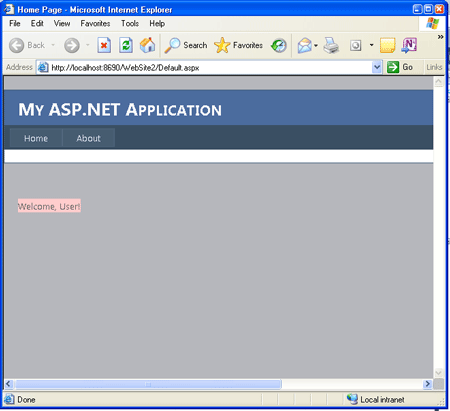The image size is (450, 411).
Task: Click the Welcome, User! text
Action: point(49,206)
